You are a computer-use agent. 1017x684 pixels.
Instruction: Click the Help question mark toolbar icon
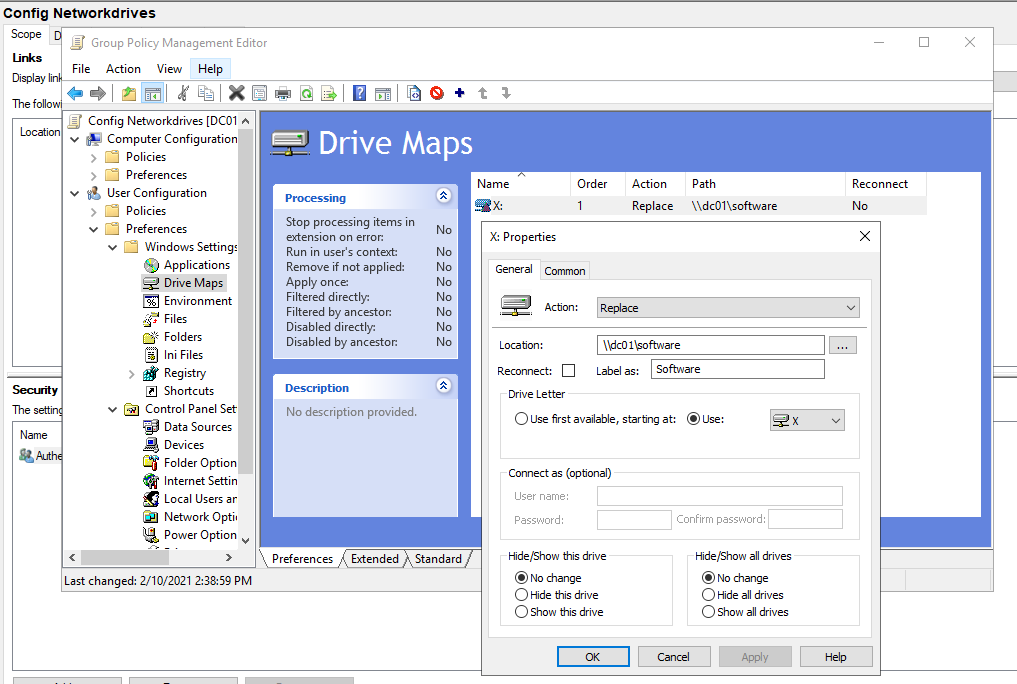[x=359, y=93]
